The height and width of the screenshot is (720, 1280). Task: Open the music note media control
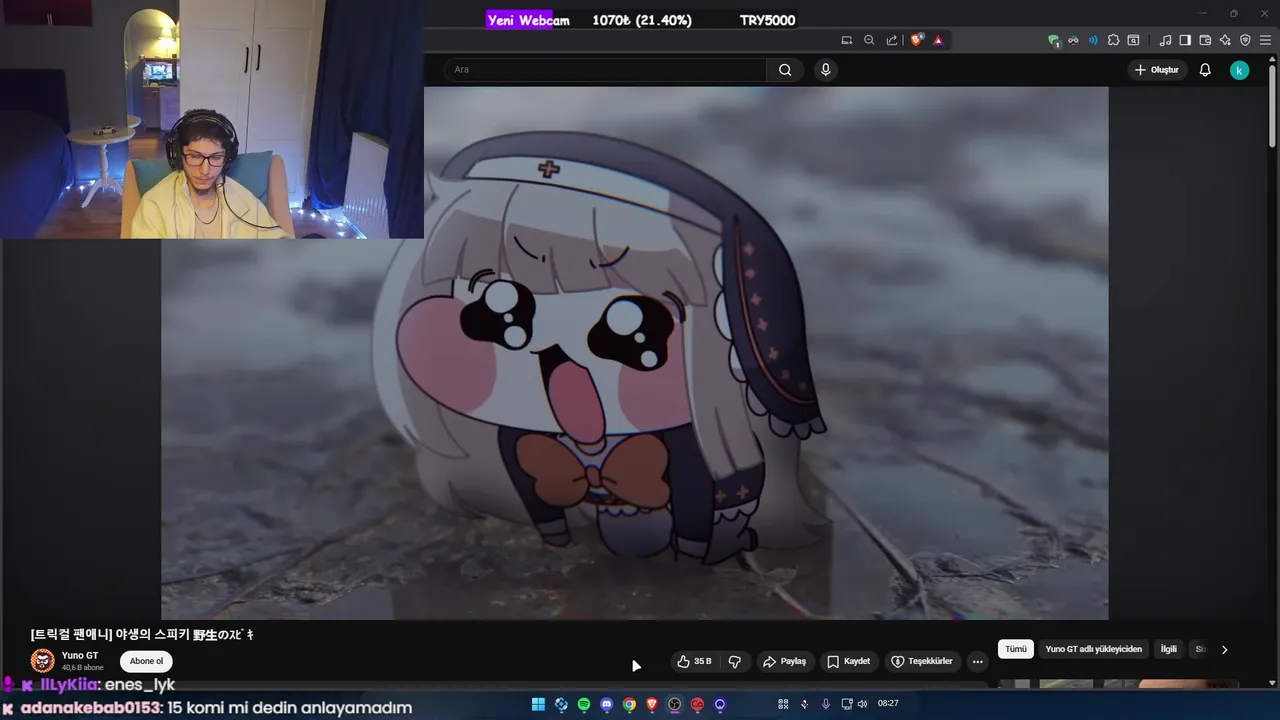pyautogui.click(x=1165, y=40)
